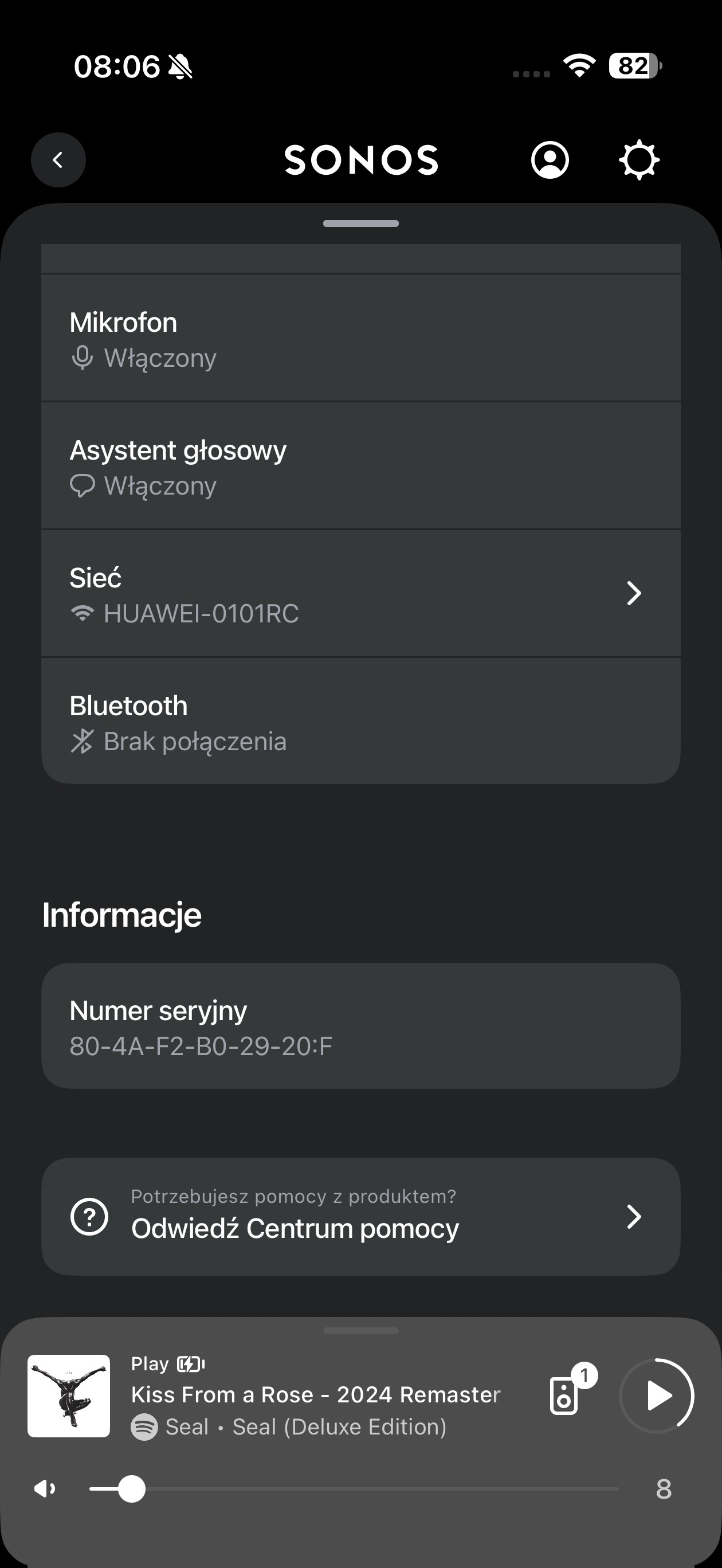This screenshot has height=1568, width=722.
Task: Tap the microphone icon under Mikrofon
Action: pos(82,358)
